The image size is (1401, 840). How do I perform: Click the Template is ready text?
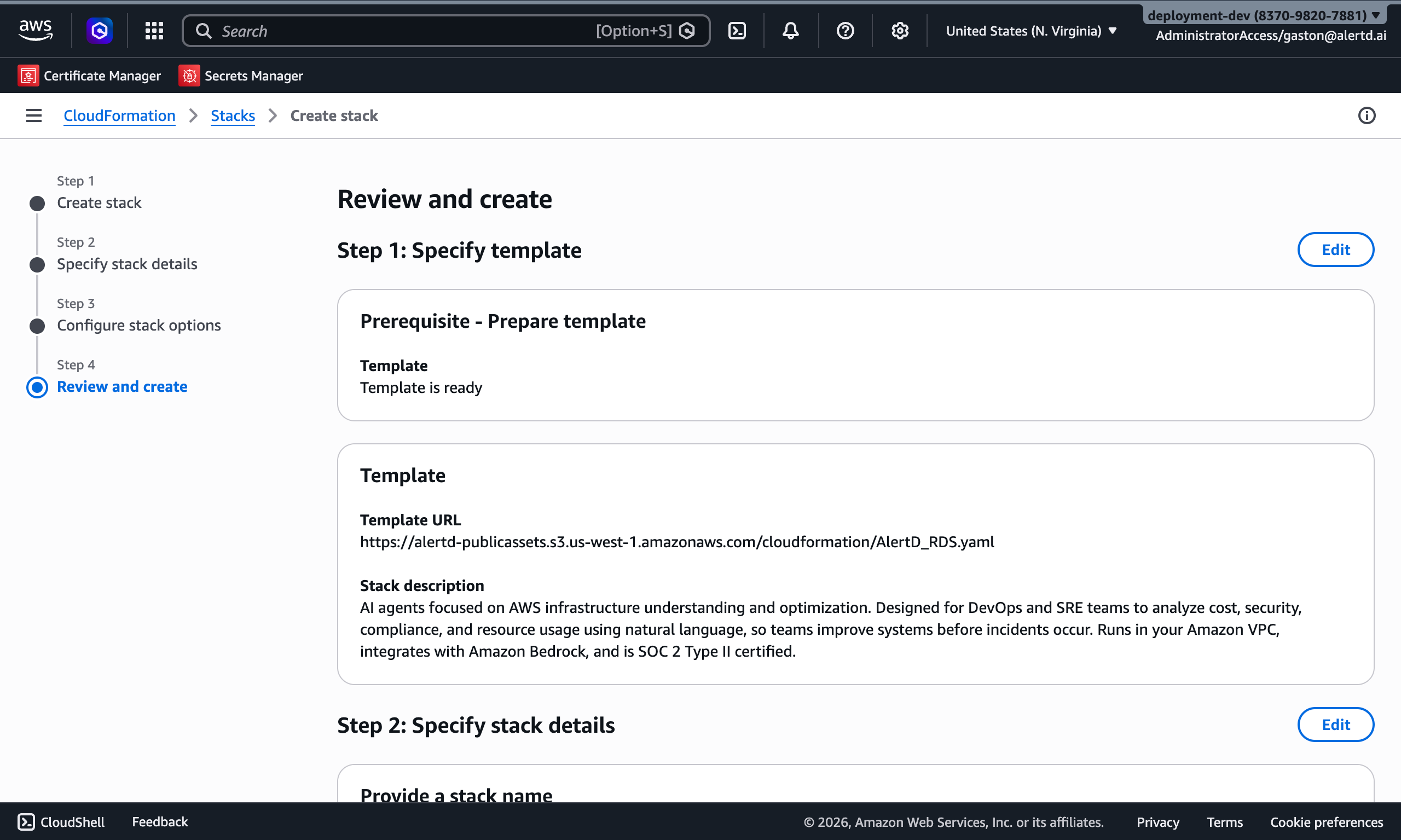click(421, 388)
